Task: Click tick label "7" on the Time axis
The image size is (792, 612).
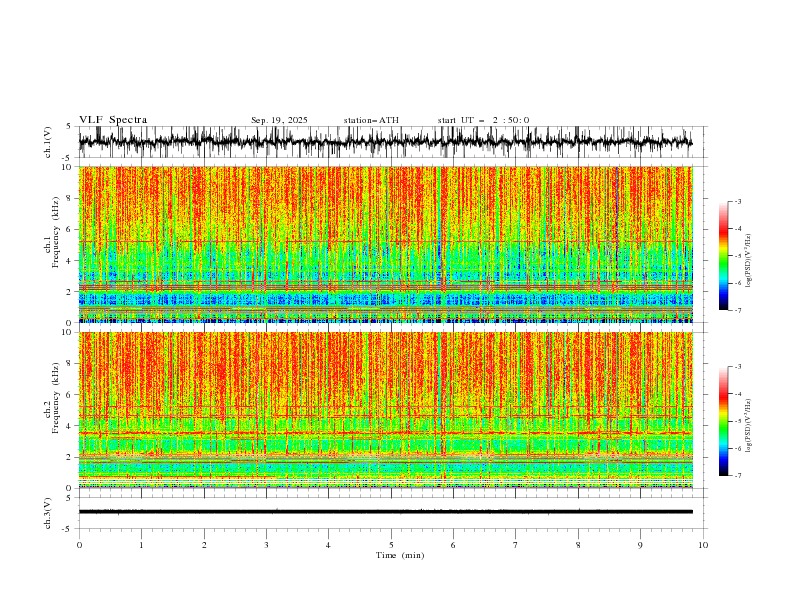Action: pos(516,545)
